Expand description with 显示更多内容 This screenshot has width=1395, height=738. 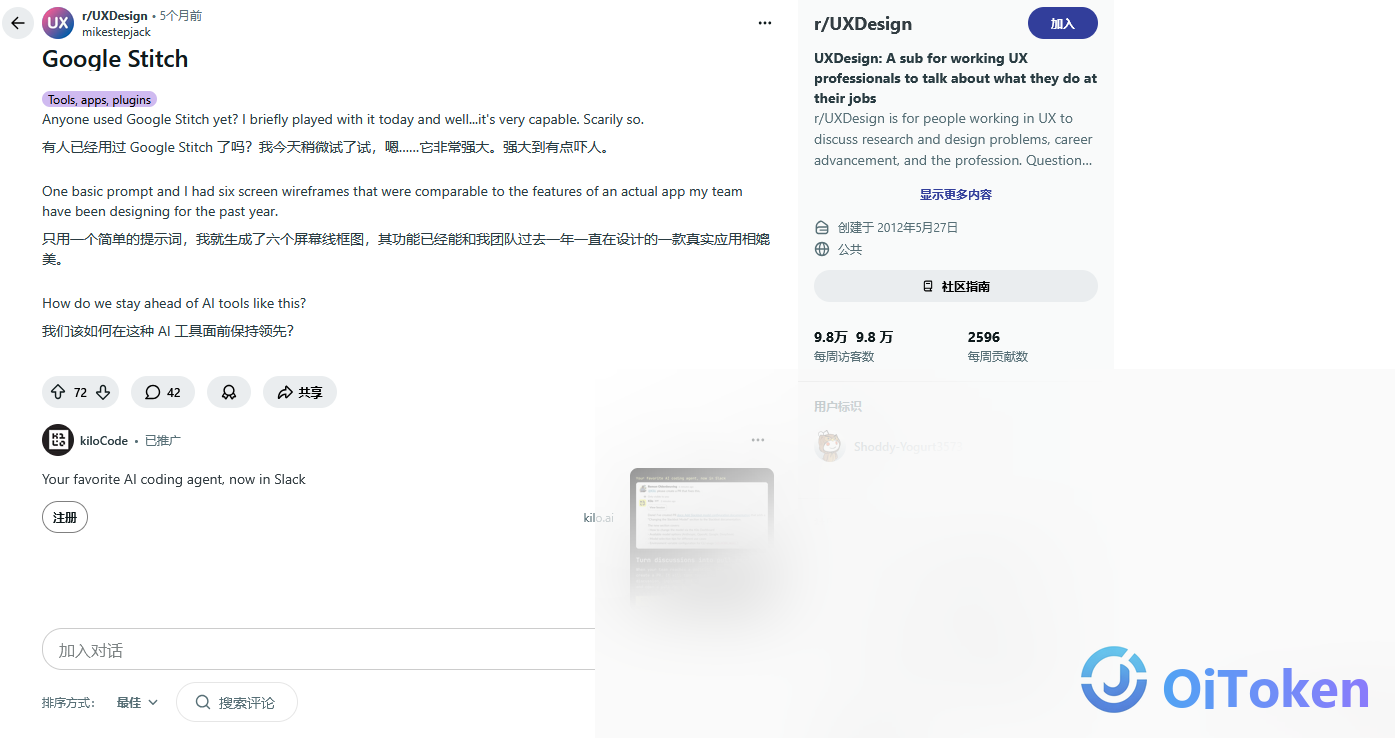(x=956, y=195)
